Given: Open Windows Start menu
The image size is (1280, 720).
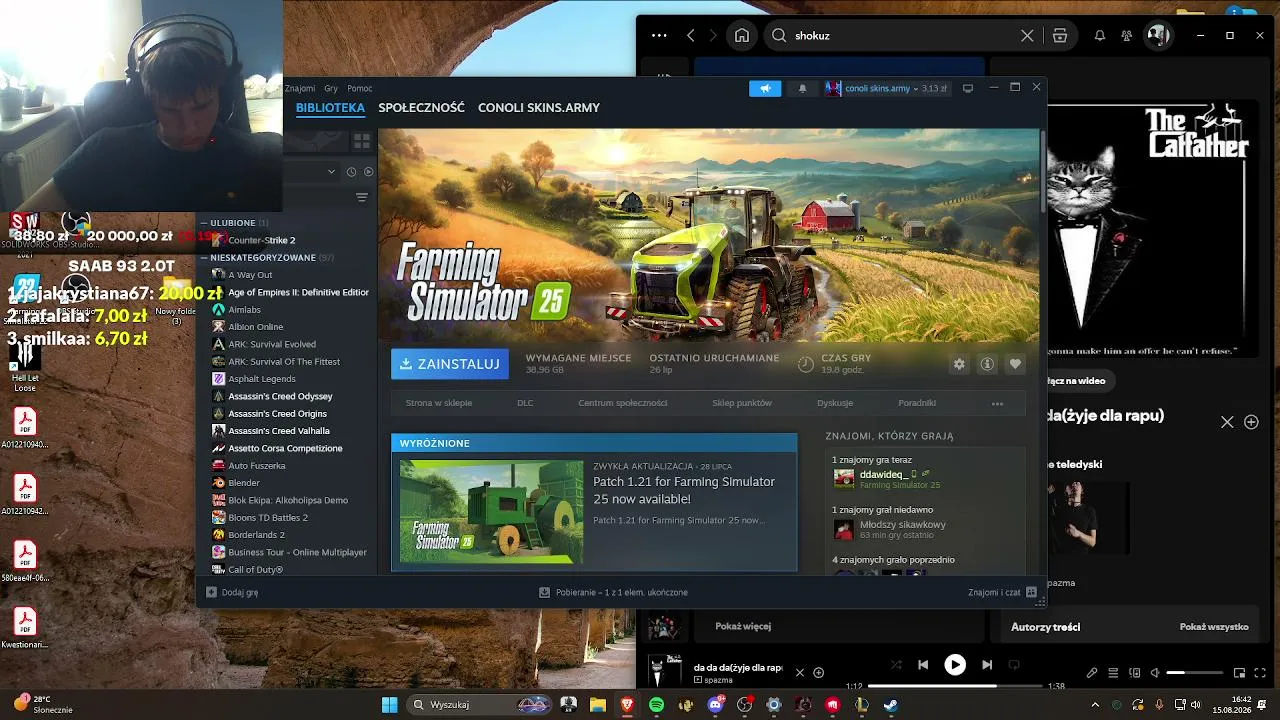Looking at the screenshot, I should 389,705.
